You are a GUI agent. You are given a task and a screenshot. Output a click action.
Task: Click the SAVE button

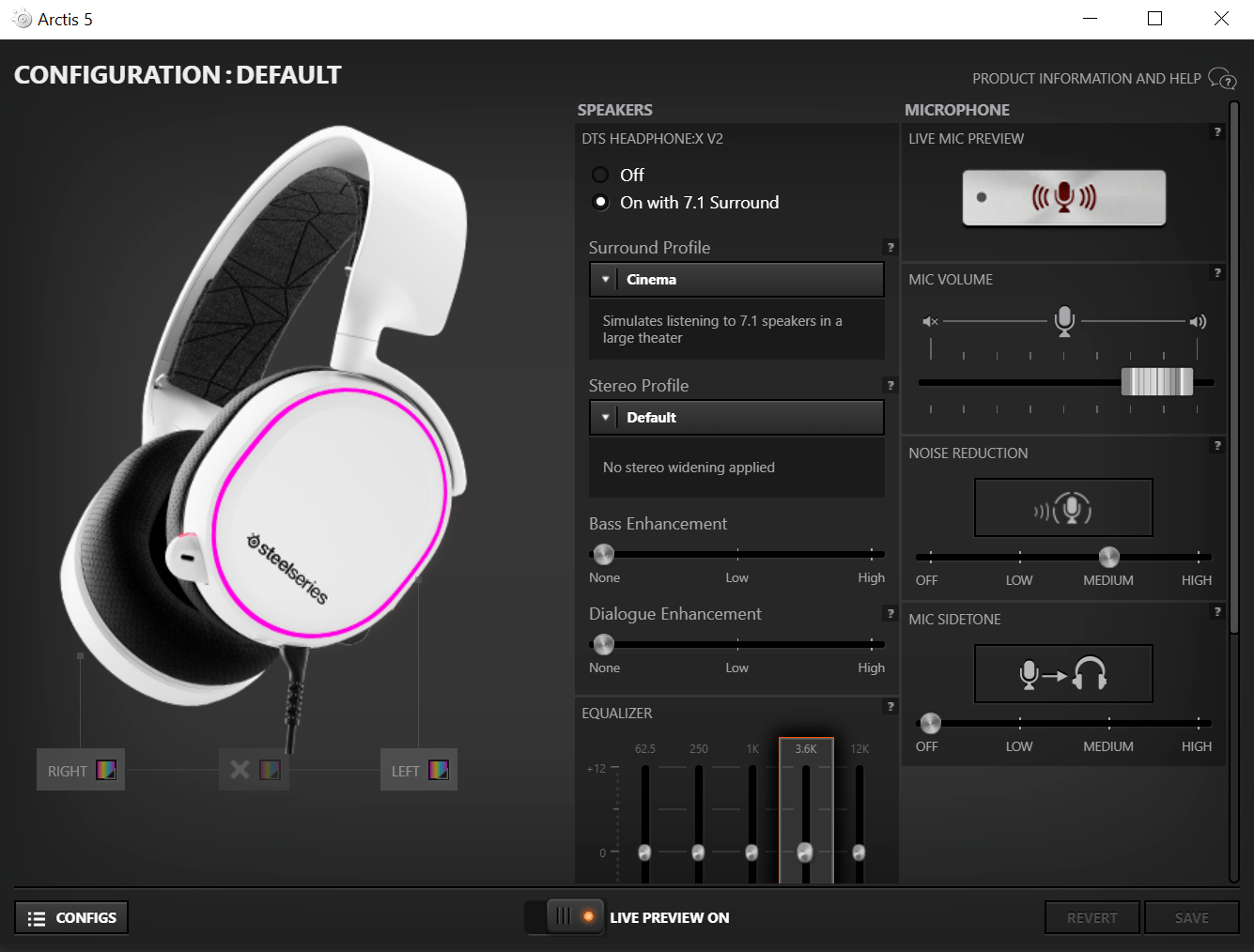pos(1191,917)
